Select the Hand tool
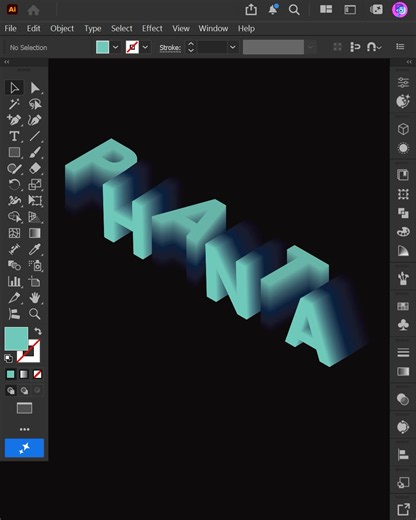Viewport: 416px width, 520px height. click(35, 297)
